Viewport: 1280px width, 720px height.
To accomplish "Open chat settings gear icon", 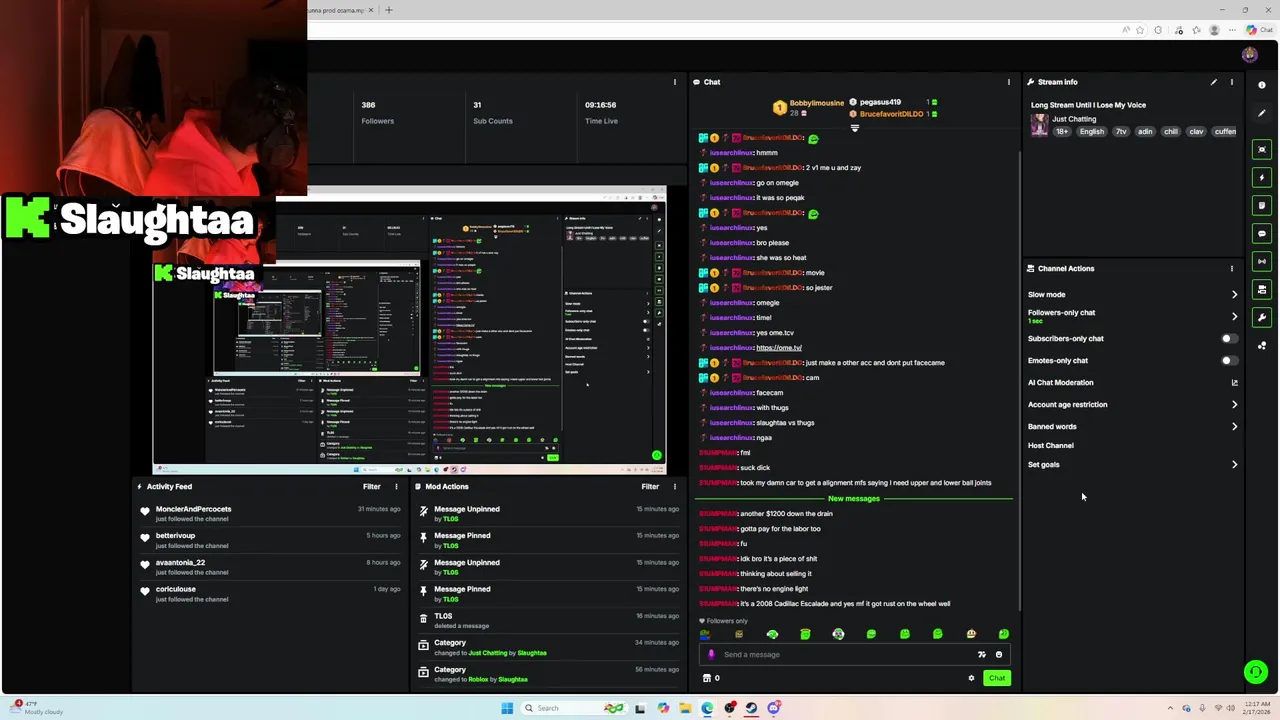I will coord(971,678).
